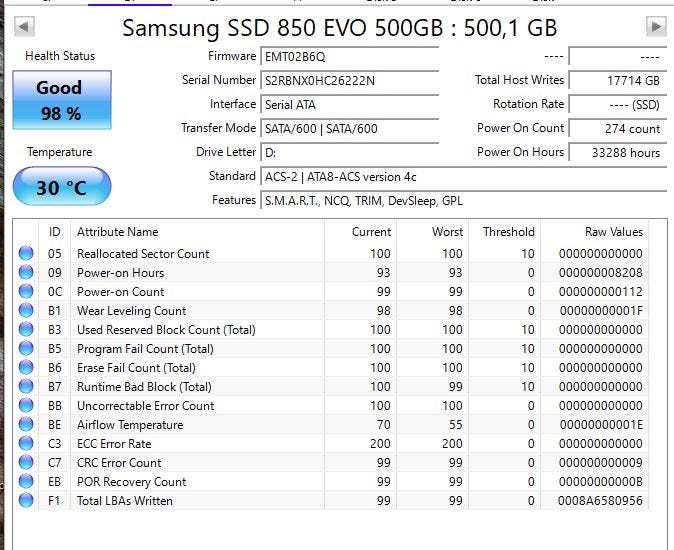The image size is (674, 550).
Task: Click raw value 00000000001E
Action: point(601,425)
